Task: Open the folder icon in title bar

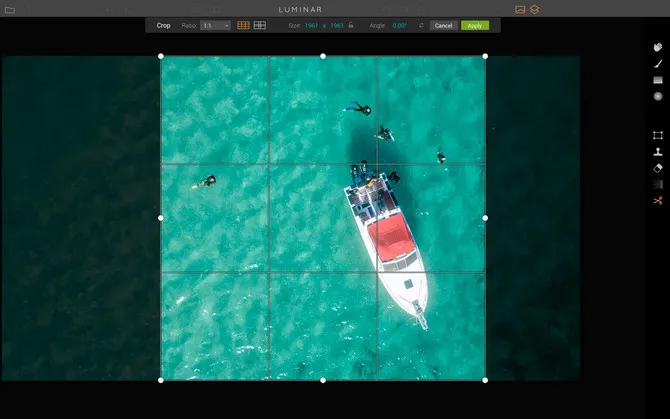Action: 10,10
